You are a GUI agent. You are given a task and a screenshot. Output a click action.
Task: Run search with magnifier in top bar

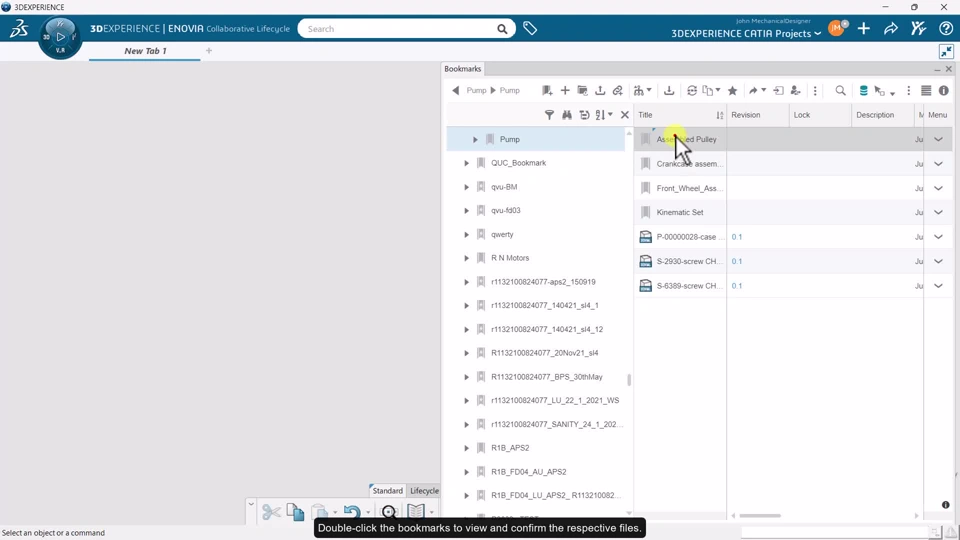[x=502, y=29]
